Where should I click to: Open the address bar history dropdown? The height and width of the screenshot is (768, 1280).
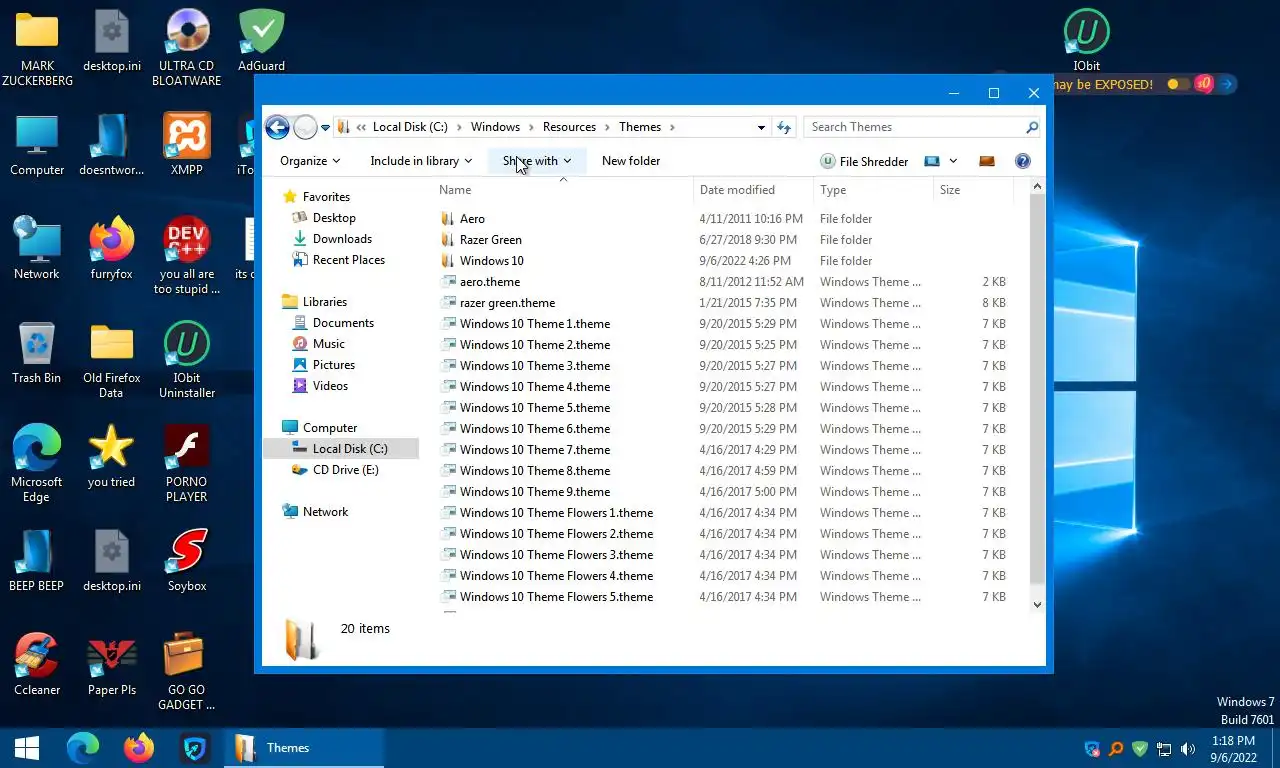coord(761,127)
